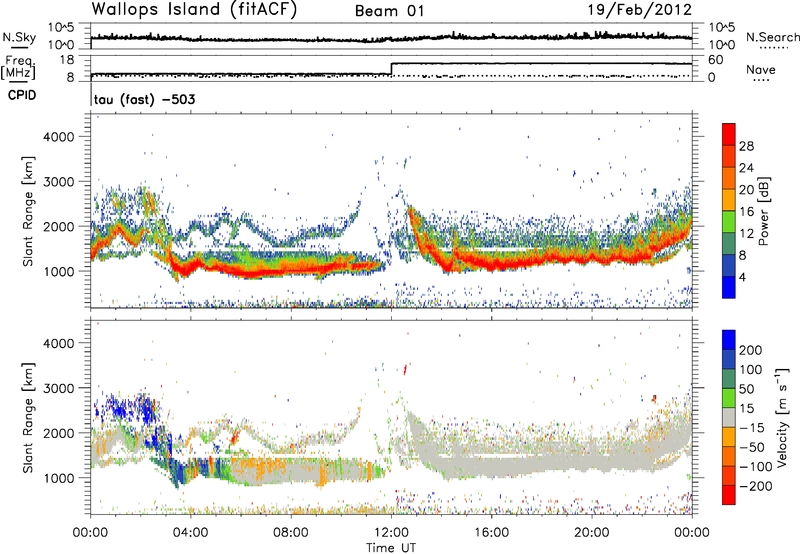
Task: Click the 'Time UT' axis label
Action: coord(391,547)
